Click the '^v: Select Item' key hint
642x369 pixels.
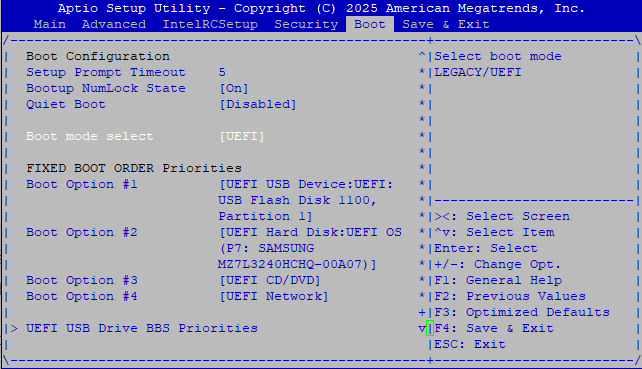[x=494, y=232]
